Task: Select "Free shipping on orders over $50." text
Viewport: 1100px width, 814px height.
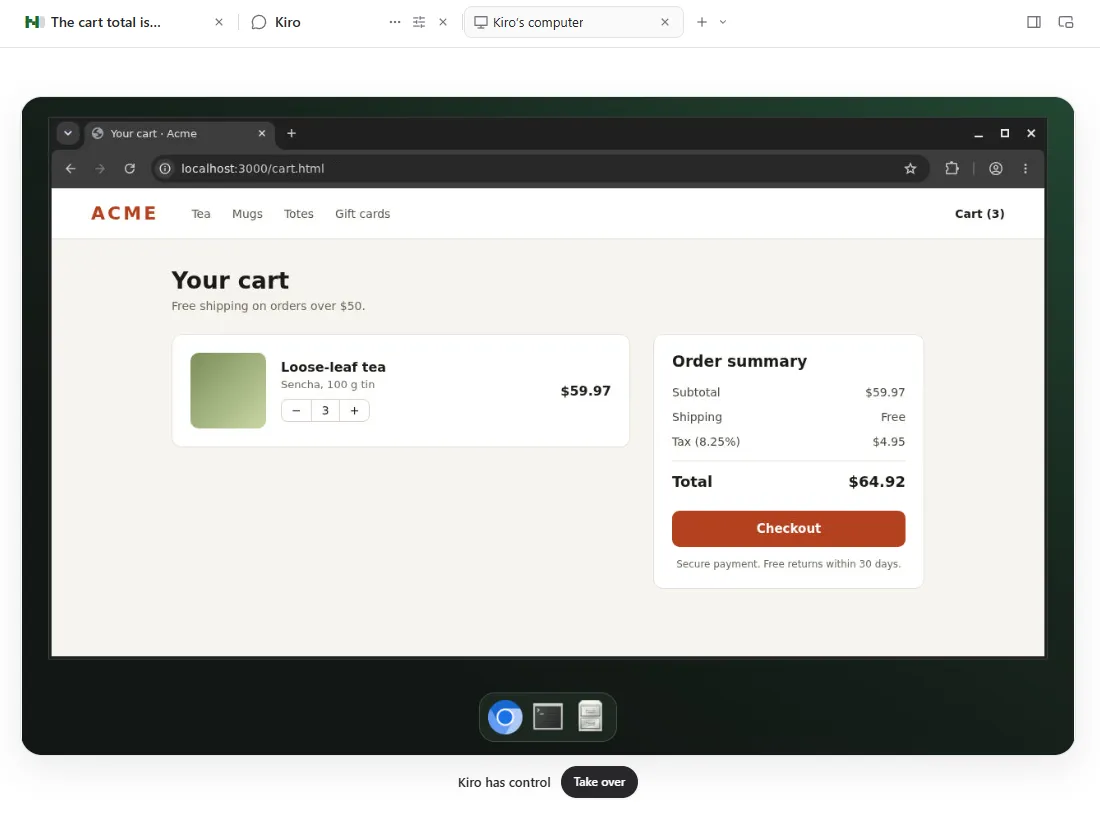Action: click(268, 306)
